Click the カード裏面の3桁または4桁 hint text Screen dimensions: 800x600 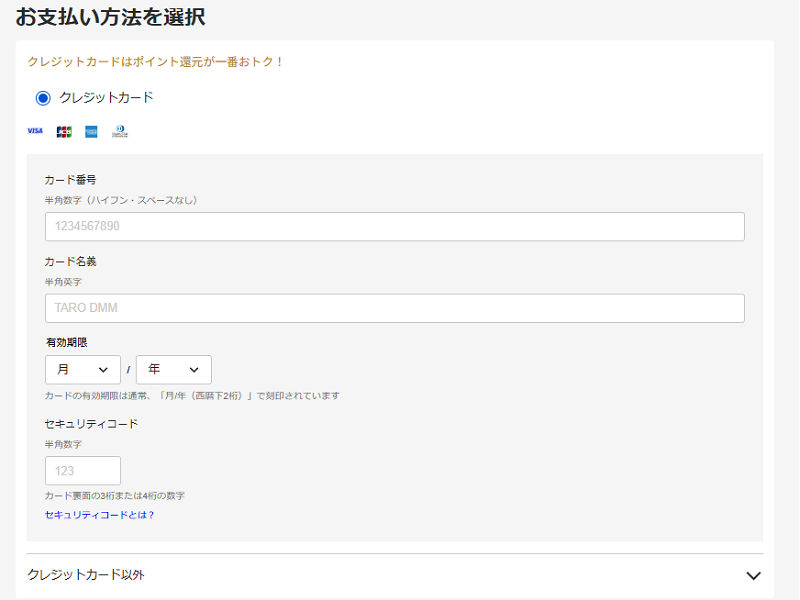(x=115, y=496)
